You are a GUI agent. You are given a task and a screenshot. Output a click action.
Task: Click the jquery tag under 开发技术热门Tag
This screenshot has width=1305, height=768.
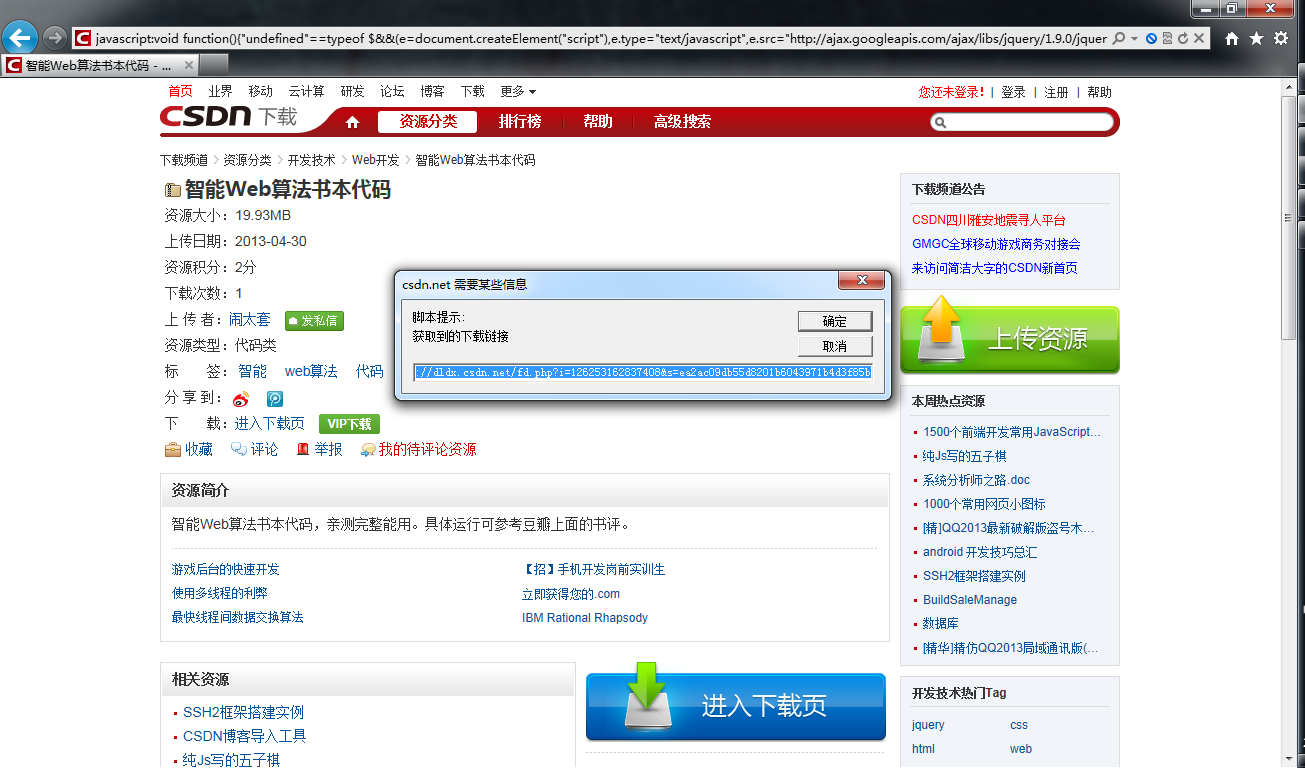[928, 725]
